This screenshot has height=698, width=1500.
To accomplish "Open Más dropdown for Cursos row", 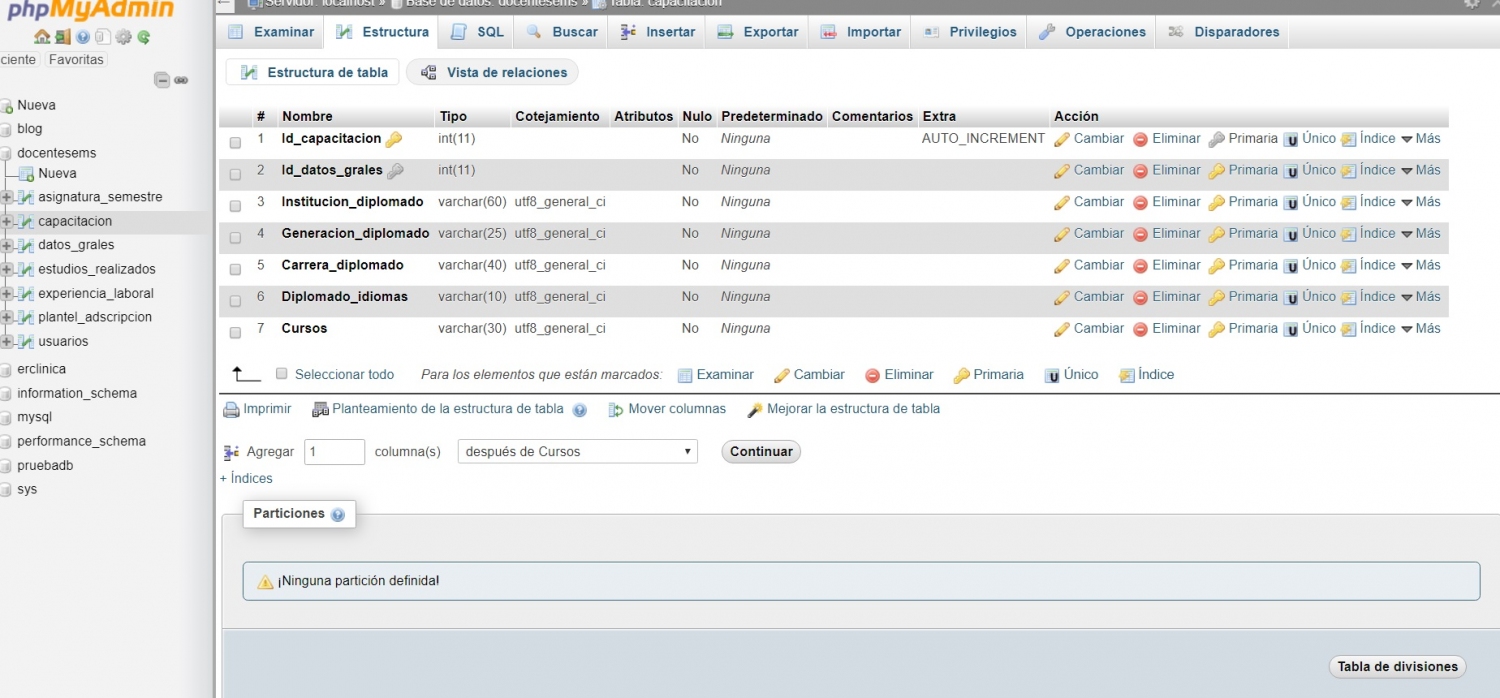I will (1421, 329).
